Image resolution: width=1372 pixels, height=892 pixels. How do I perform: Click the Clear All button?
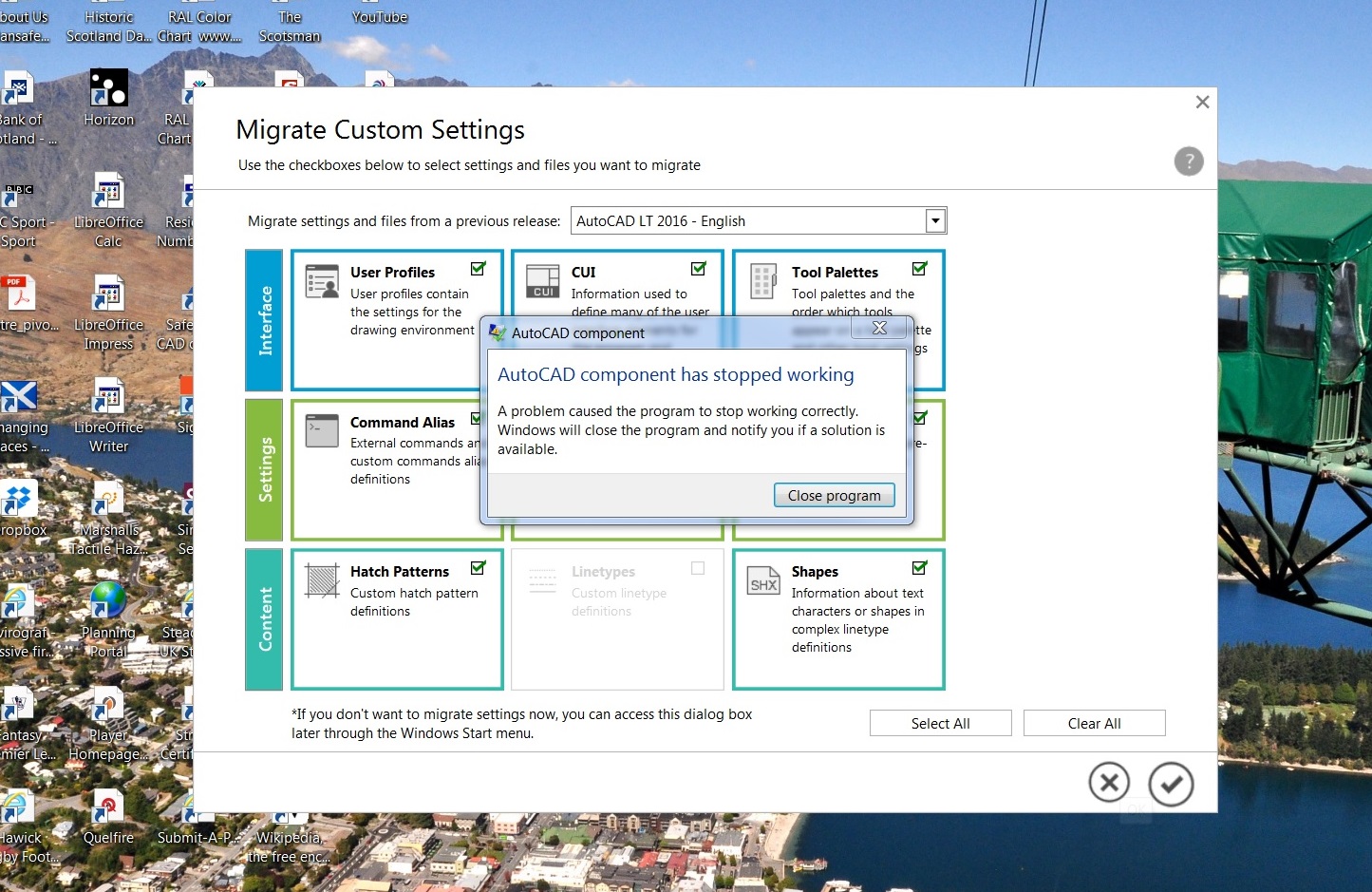pos(1094,723)
